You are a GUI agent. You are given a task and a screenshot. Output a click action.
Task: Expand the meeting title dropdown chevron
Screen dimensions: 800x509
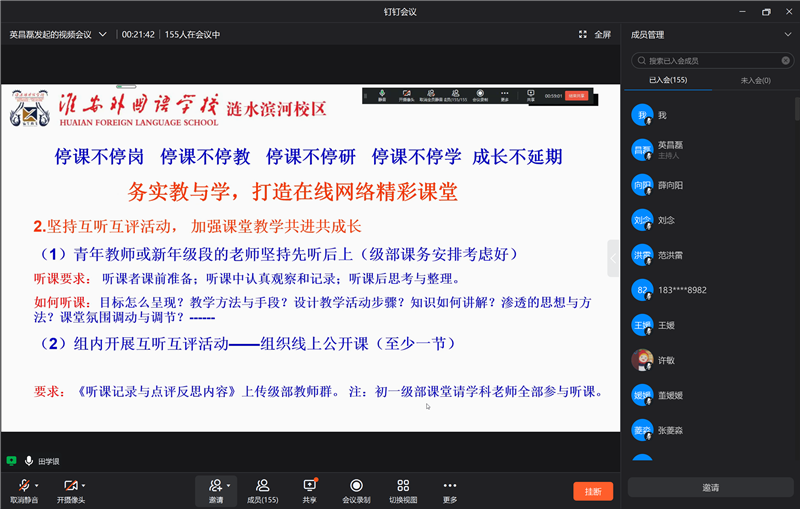pyautogui.click(x=101, y=34)
